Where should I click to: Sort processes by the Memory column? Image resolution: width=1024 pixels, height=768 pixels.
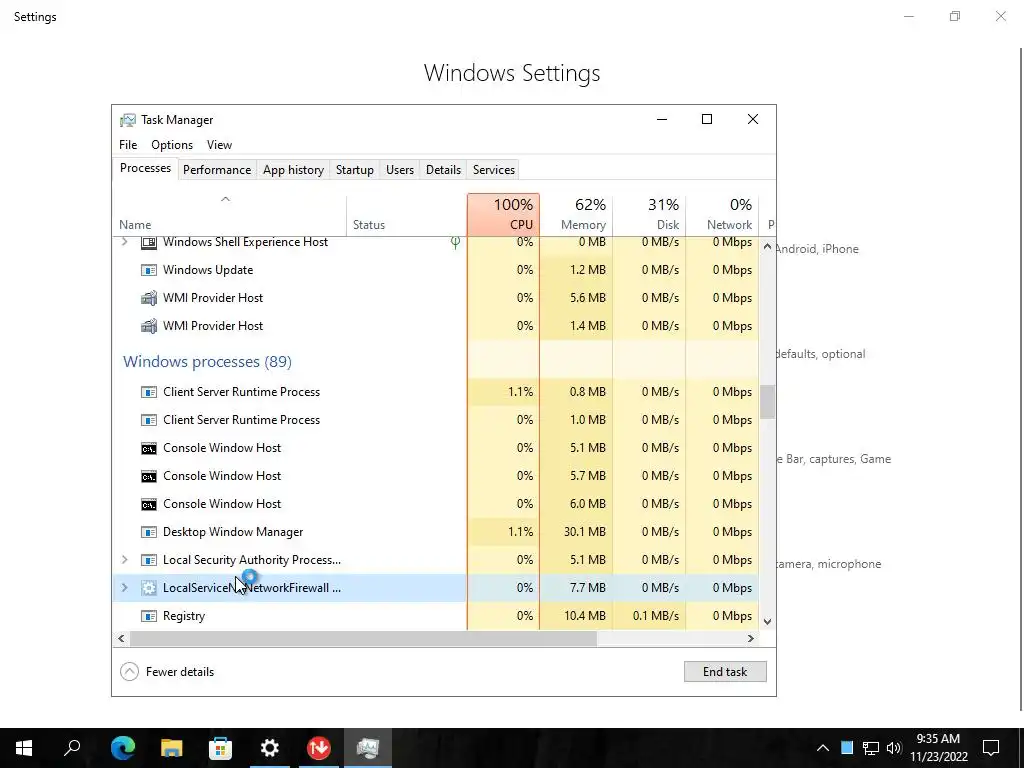576,215
